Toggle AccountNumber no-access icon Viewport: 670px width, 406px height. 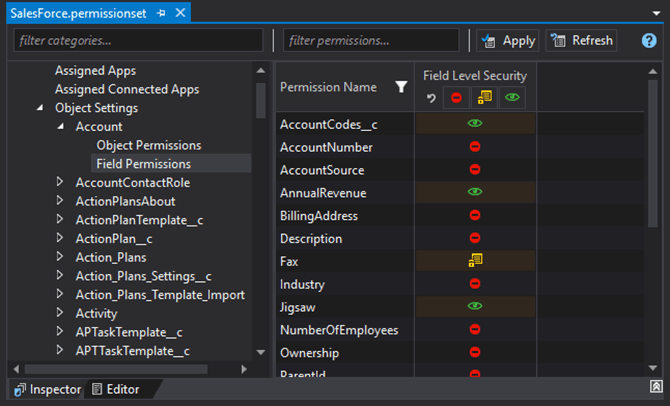point(475,147)
